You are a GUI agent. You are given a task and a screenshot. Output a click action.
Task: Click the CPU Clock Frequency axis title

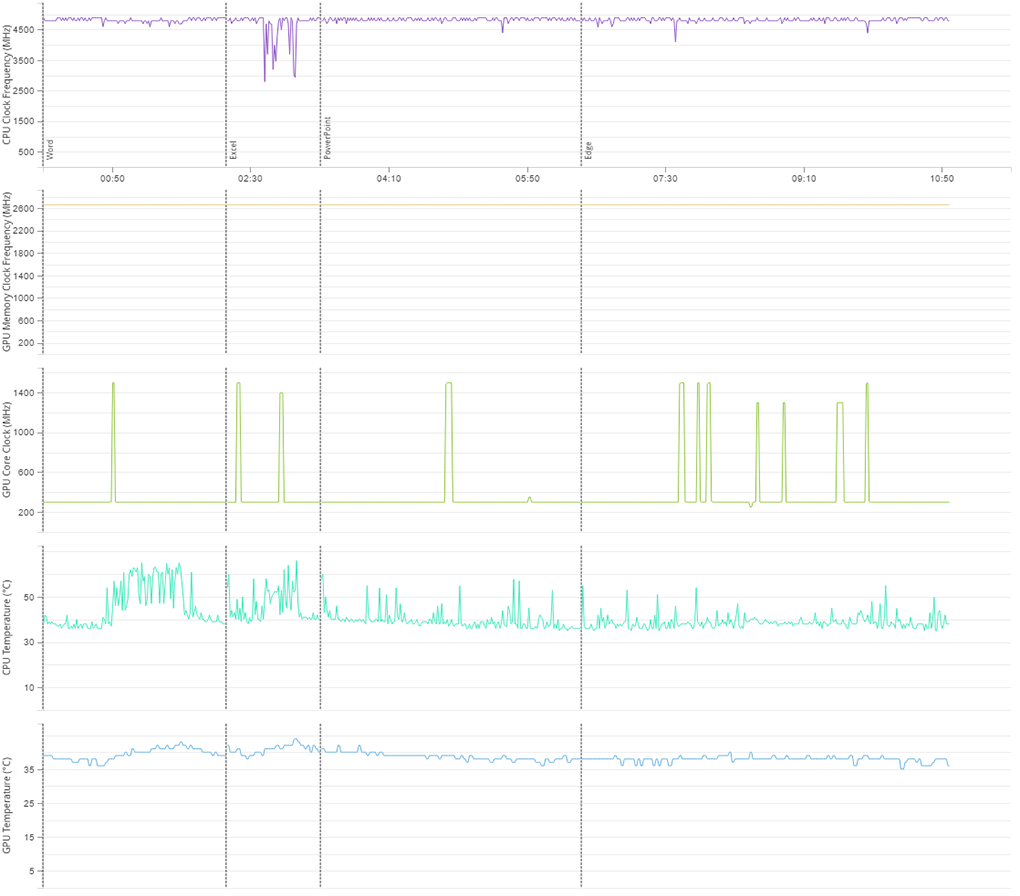point(8,80)
